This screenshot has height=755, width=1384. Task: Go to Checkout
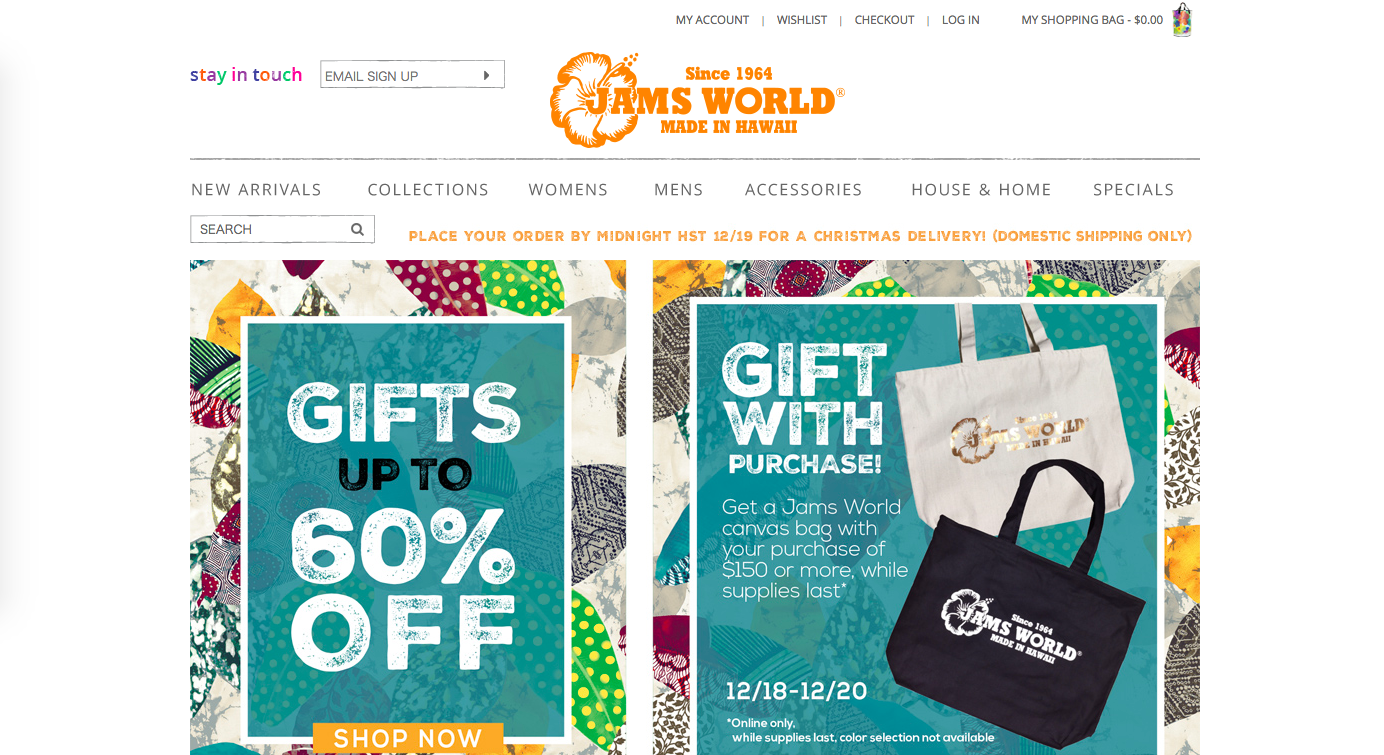(884, 20)
